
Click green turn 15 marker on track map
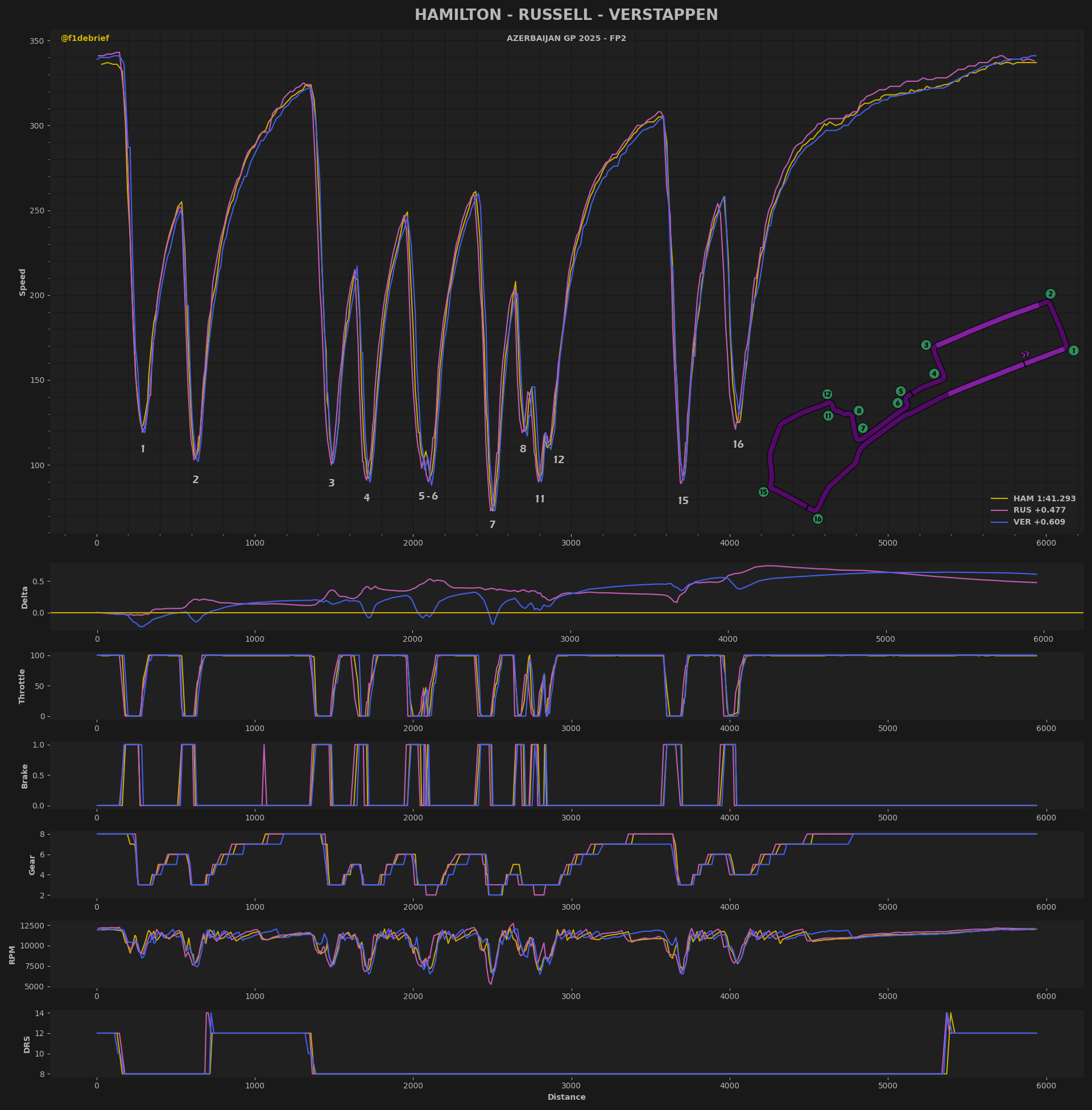(x=763, y=492)
